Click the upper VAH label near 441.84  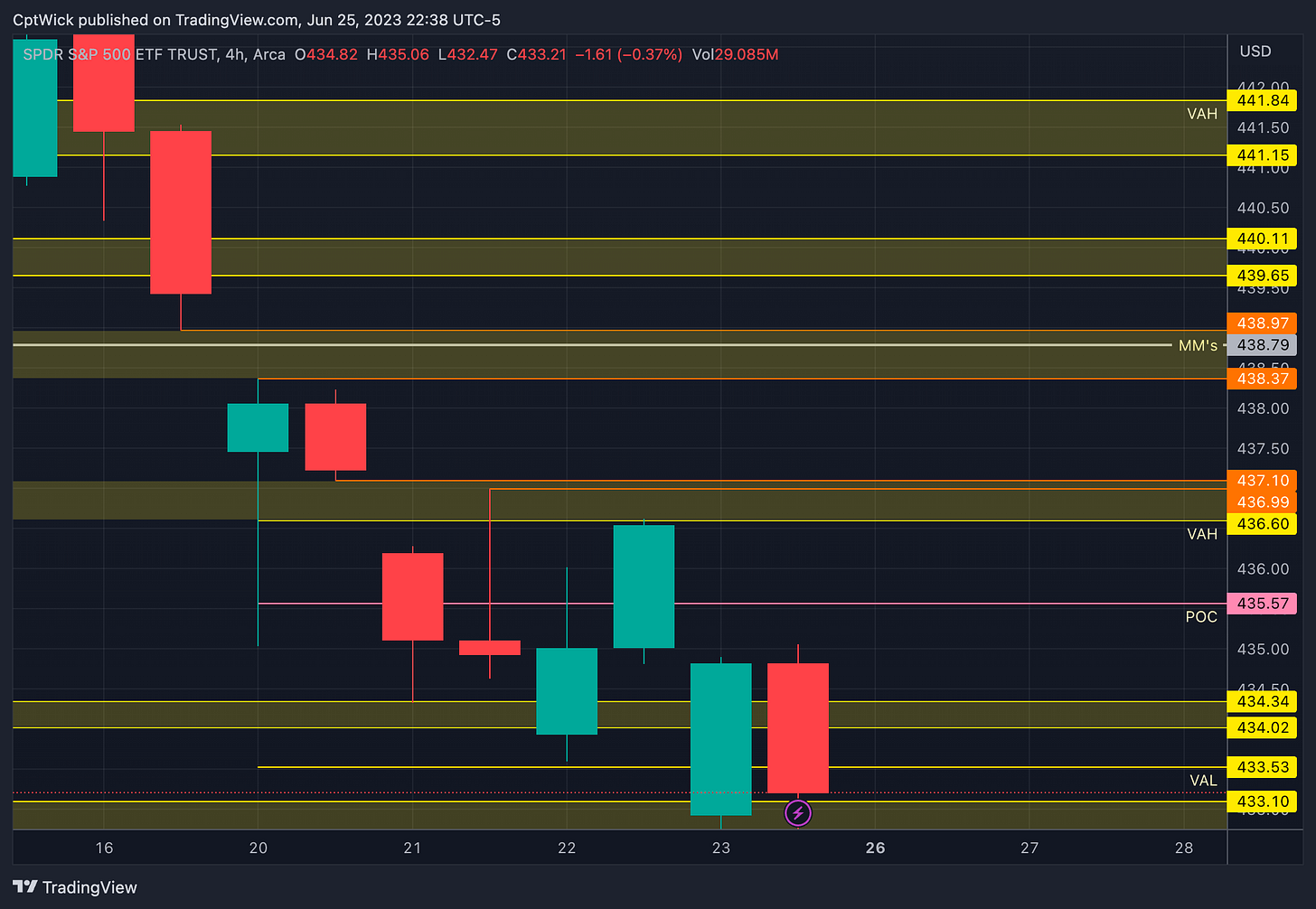1202,114
